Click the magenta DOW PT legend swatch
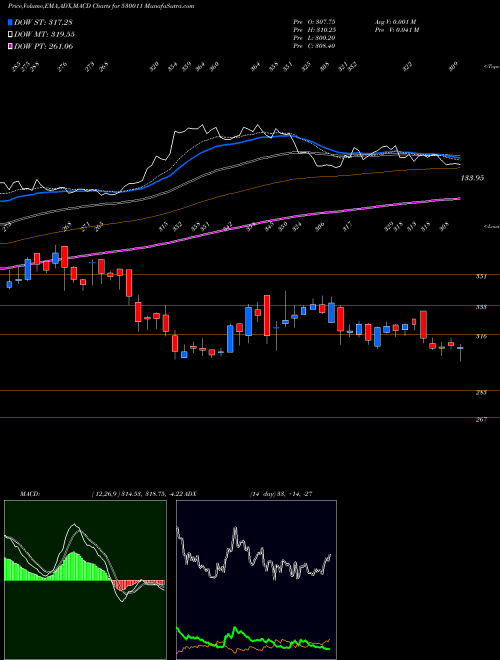 point(10,46)
